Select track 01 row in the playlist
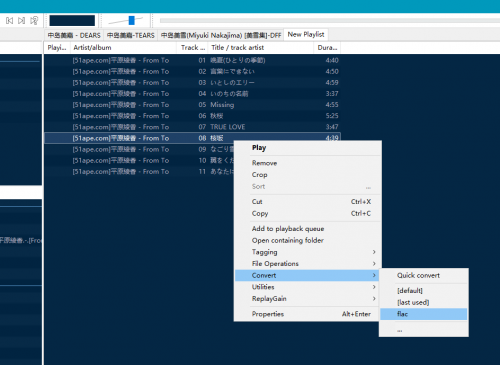Screen dimensions: 500x365 (x=192, y=60)
